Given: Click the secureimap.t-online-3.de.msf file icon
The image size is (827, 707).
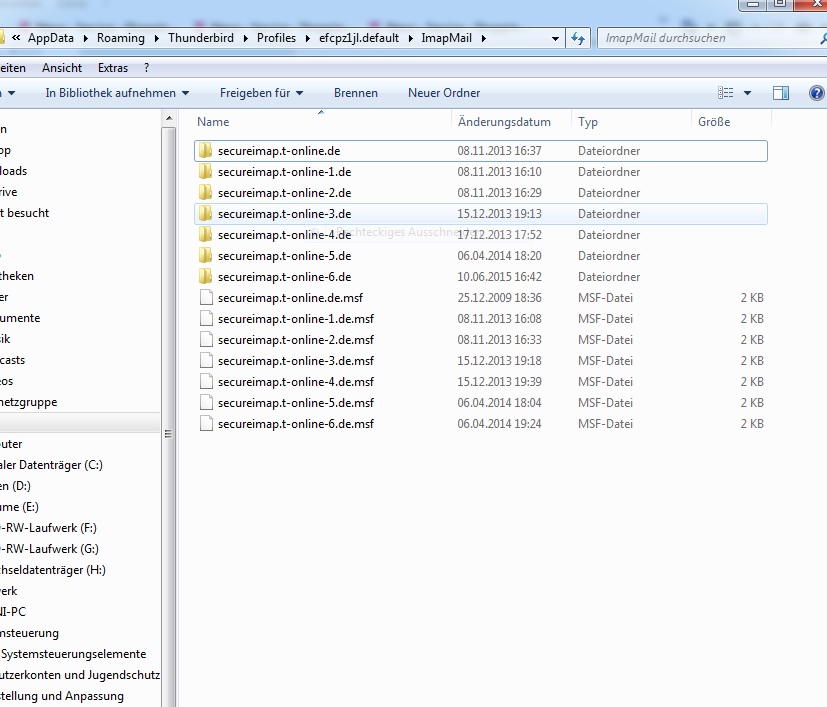Looking at the screenshot, I should [x=206, y=361].
